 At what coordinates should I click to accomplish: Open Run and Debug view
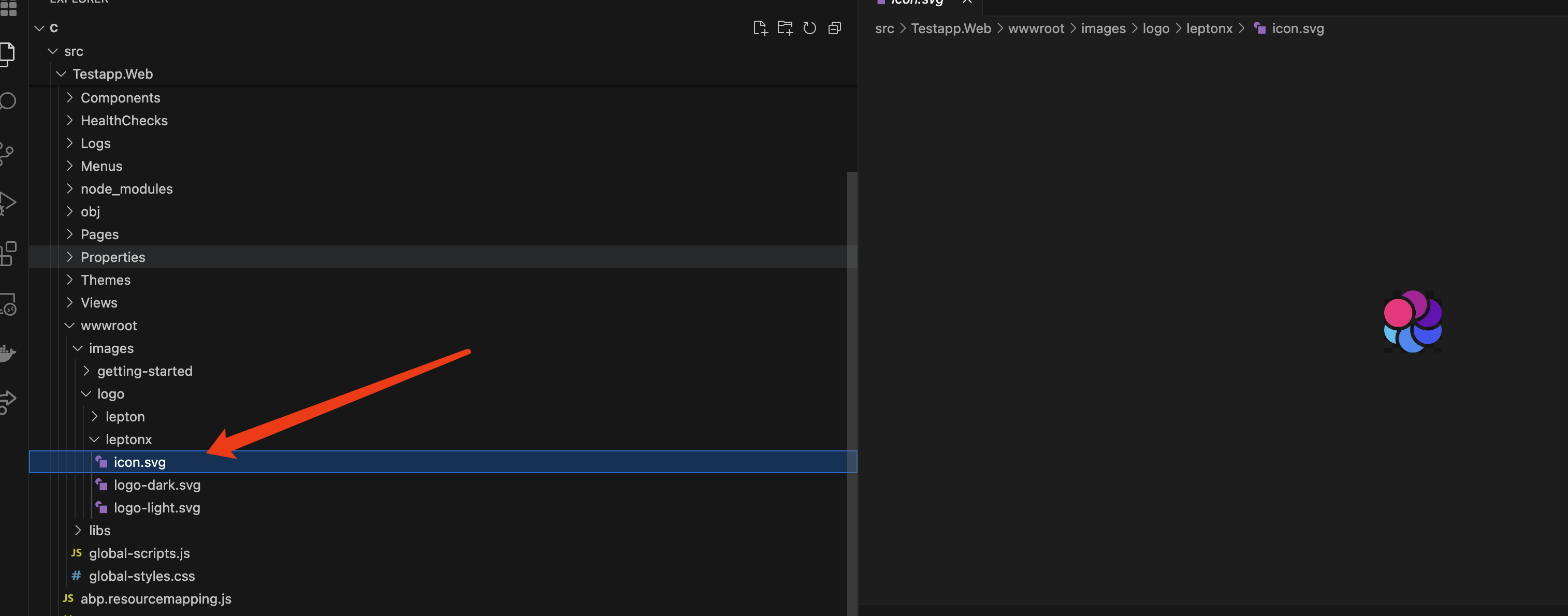tap(8, 203)
